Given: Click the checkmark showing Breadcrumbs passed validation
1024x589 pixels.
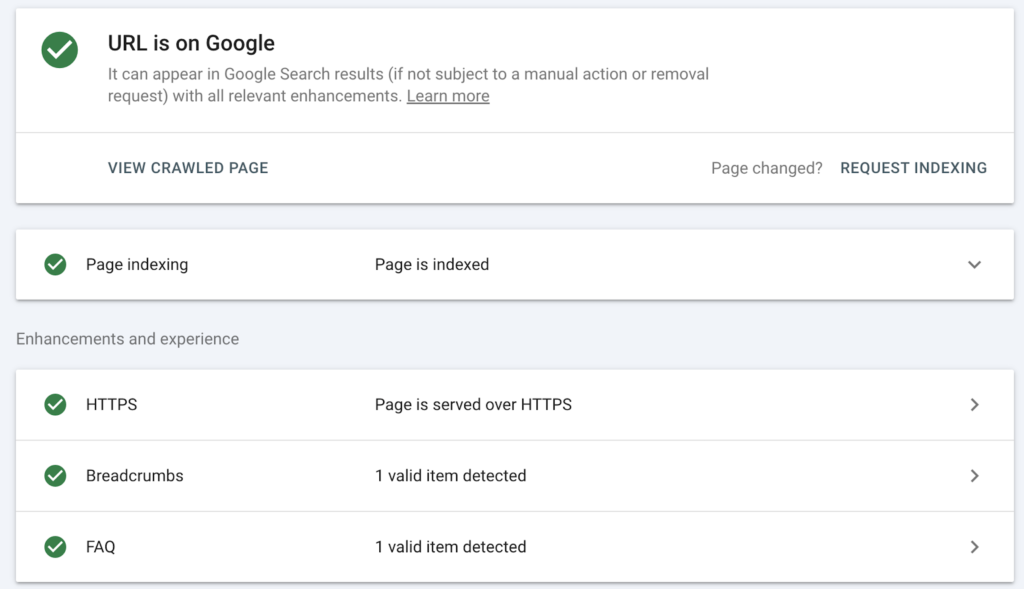Looking at the screenshot, I should (x=55, y=476).
